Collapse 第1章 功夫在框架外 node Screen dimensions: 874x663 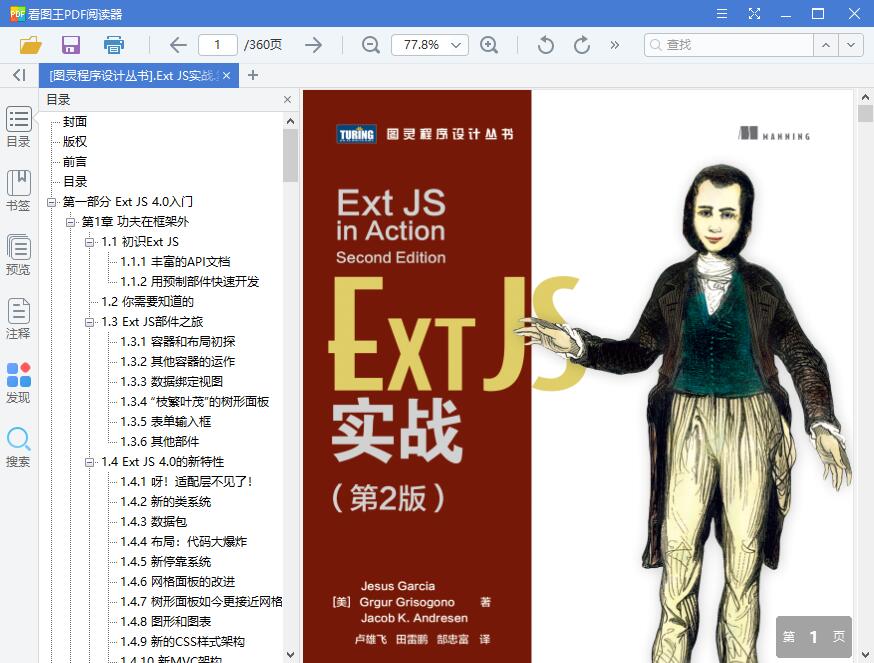71,222
